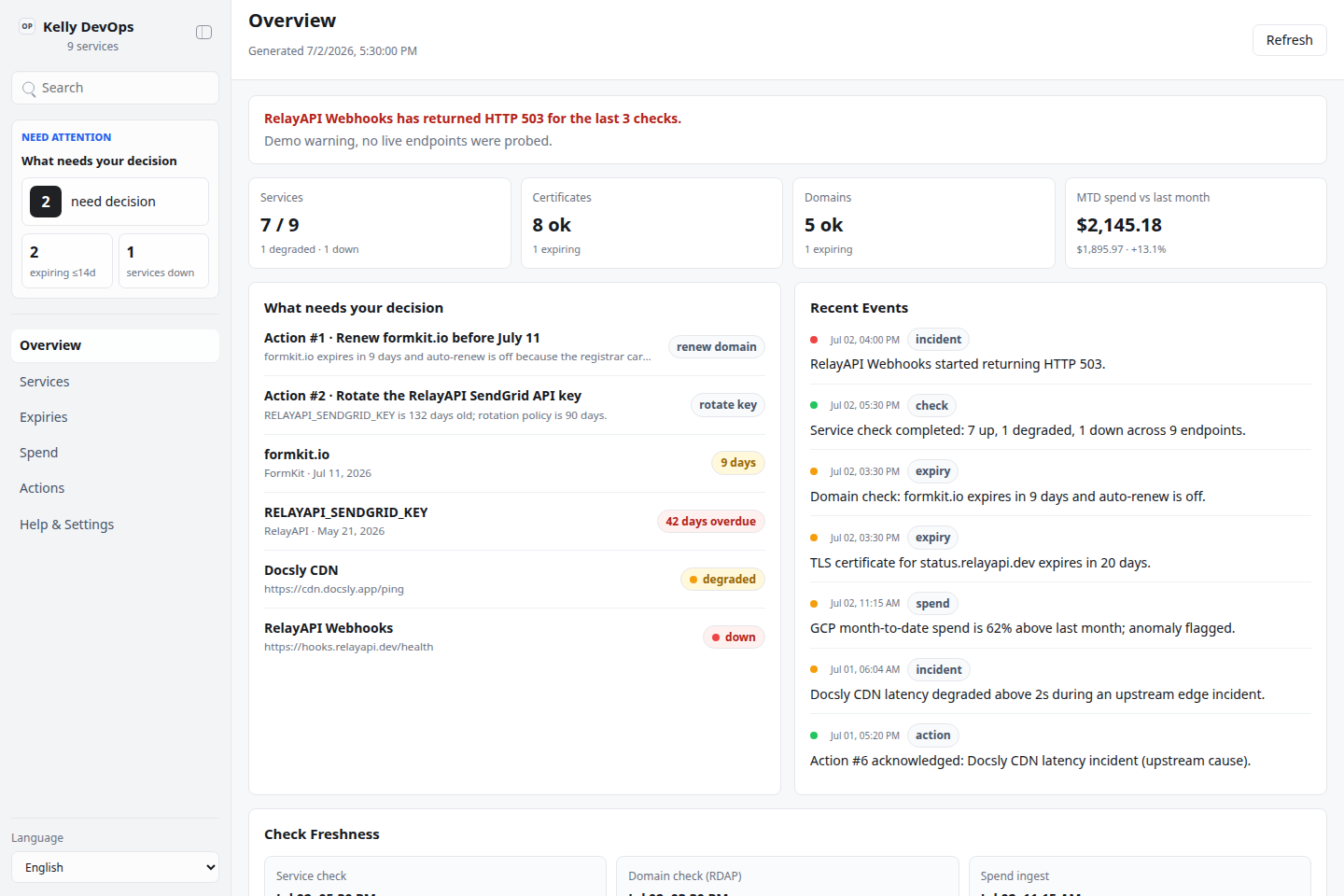
Task: Click green dot beside Jul 01 05:20 PM event
Action: click(x=814, y=735)
